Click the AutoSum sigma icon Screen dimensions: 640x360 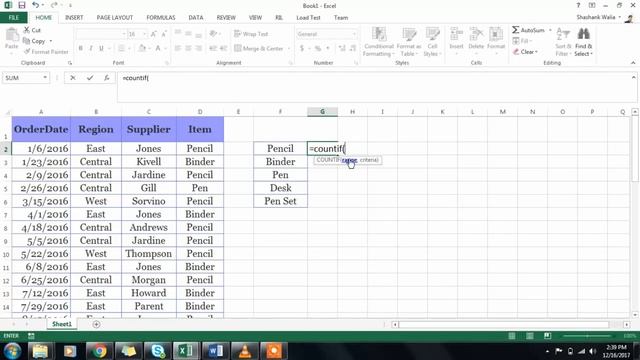click(x=516, y=30)
